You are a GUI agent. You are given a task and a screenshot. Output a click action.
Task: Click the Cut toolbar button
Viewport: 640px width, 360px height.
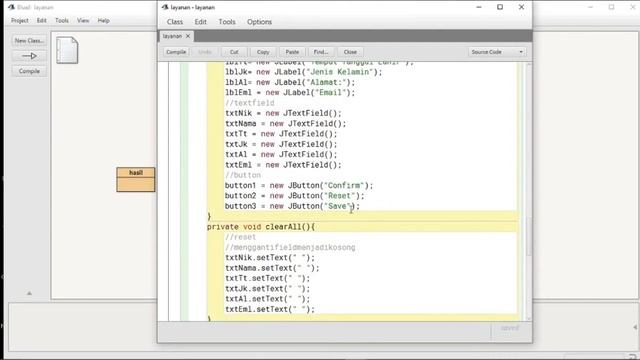(x=234, y=52)
